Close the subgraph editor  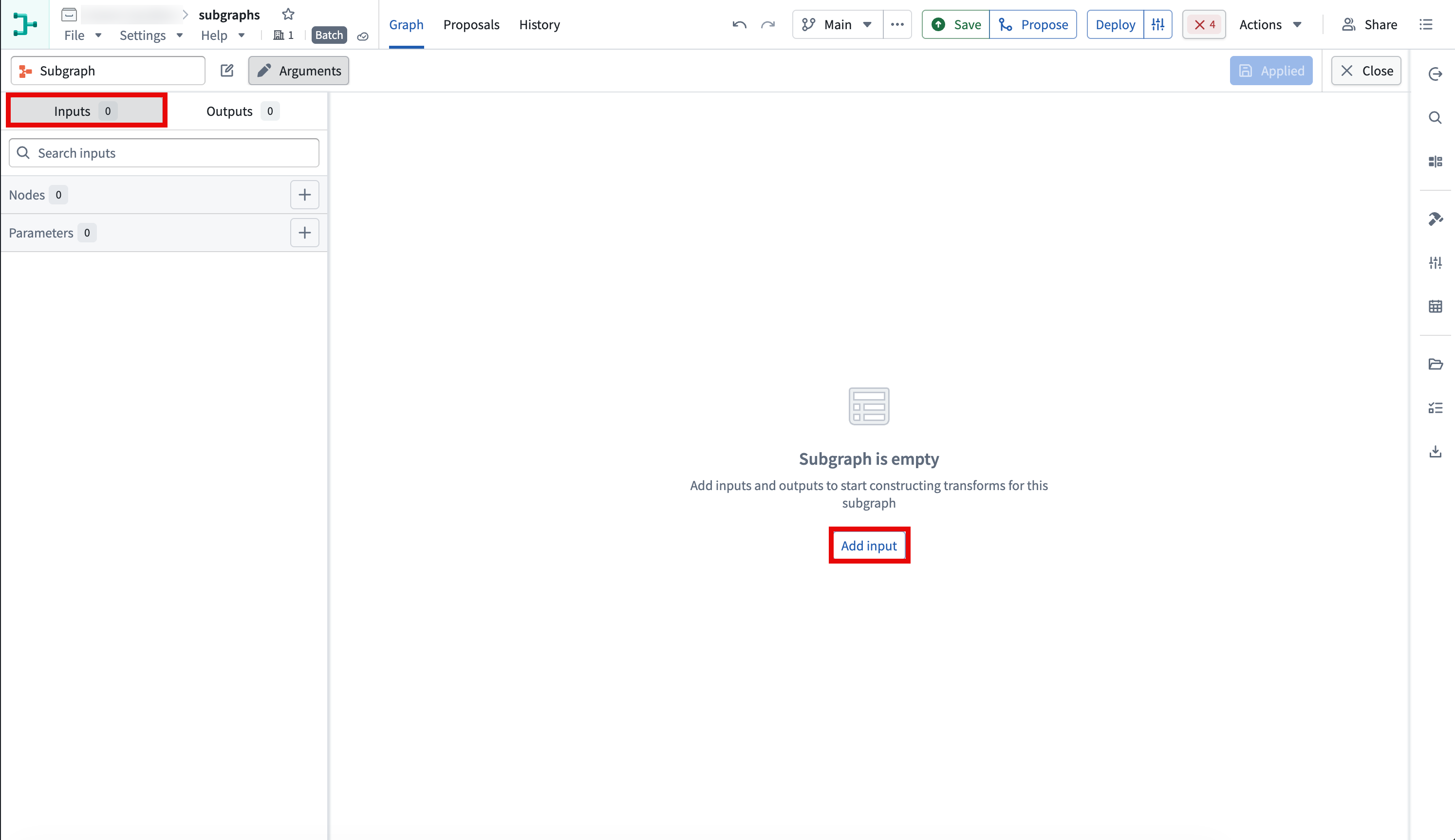tap(1365, 71)
